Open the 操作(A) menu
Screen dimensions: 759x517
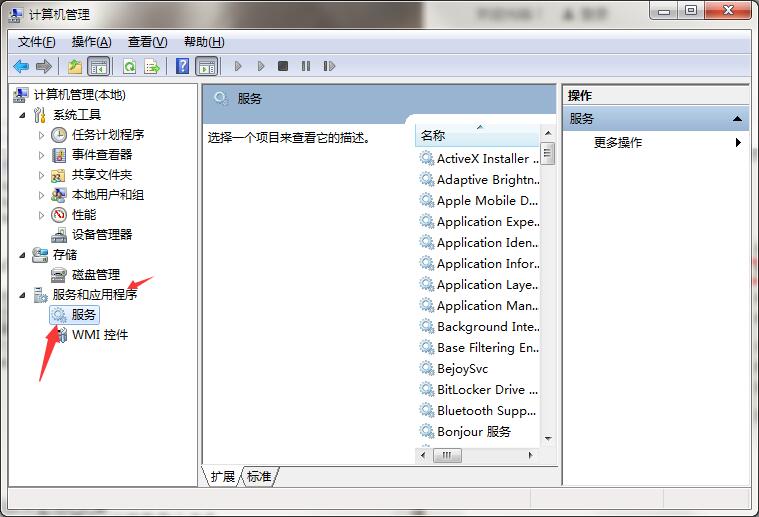91,42
